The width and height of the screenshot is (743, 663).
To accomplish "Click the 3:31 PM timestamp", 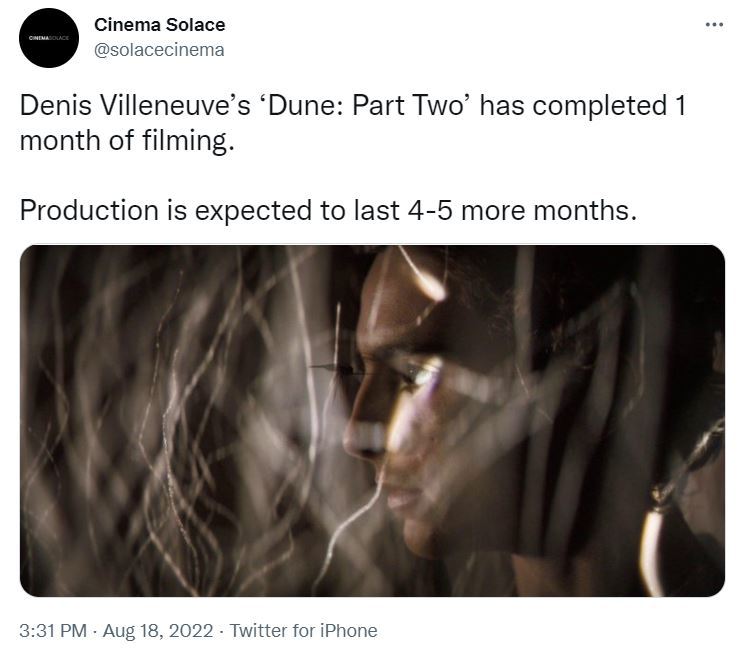I will pos(55,630).
